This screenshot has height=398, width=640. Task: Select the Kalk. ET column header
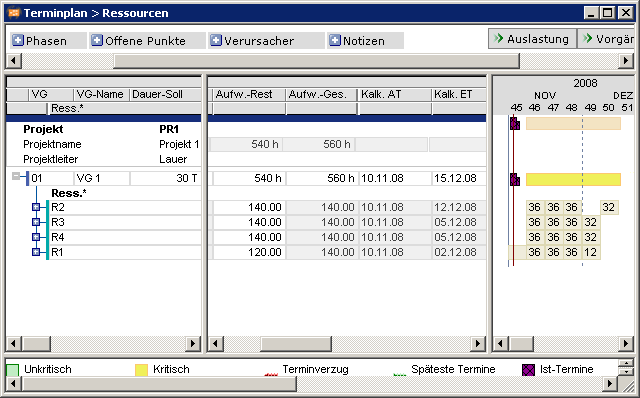(459, 94)
